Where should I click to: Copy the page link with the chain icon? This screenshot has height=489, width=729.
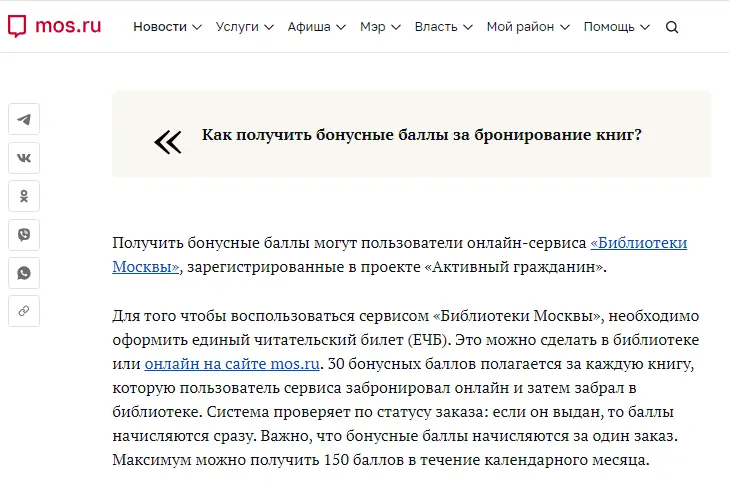tap(24, 311)
